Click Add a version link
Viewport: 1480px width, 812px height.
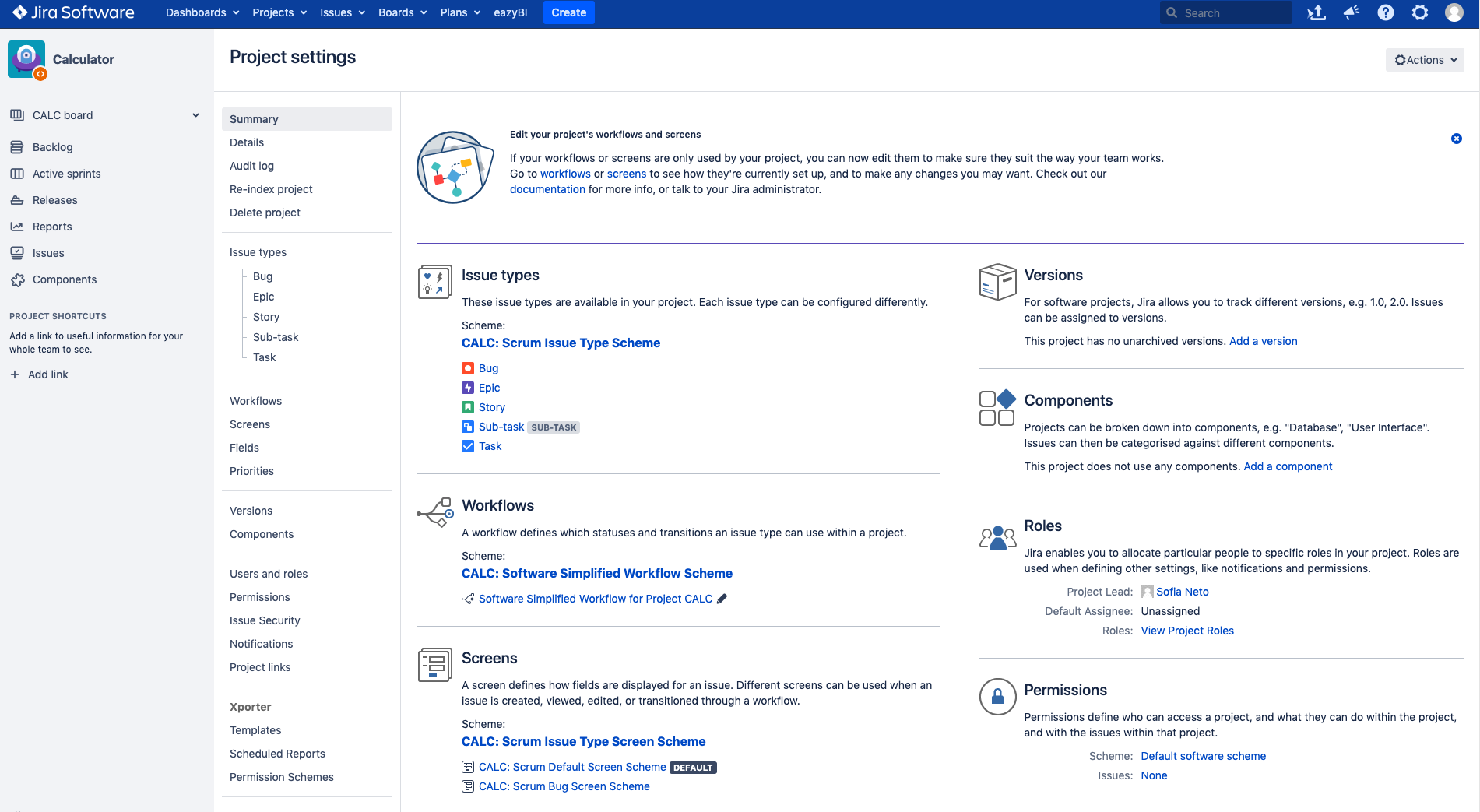[1263, 341]
